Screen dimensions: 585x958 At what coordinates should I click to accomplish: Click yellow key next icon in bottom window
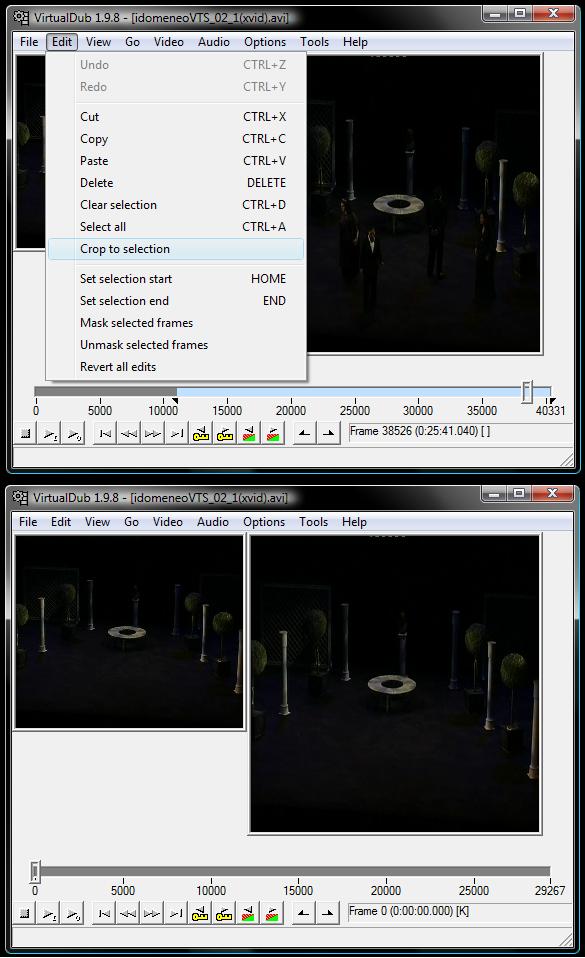point(224,914)
